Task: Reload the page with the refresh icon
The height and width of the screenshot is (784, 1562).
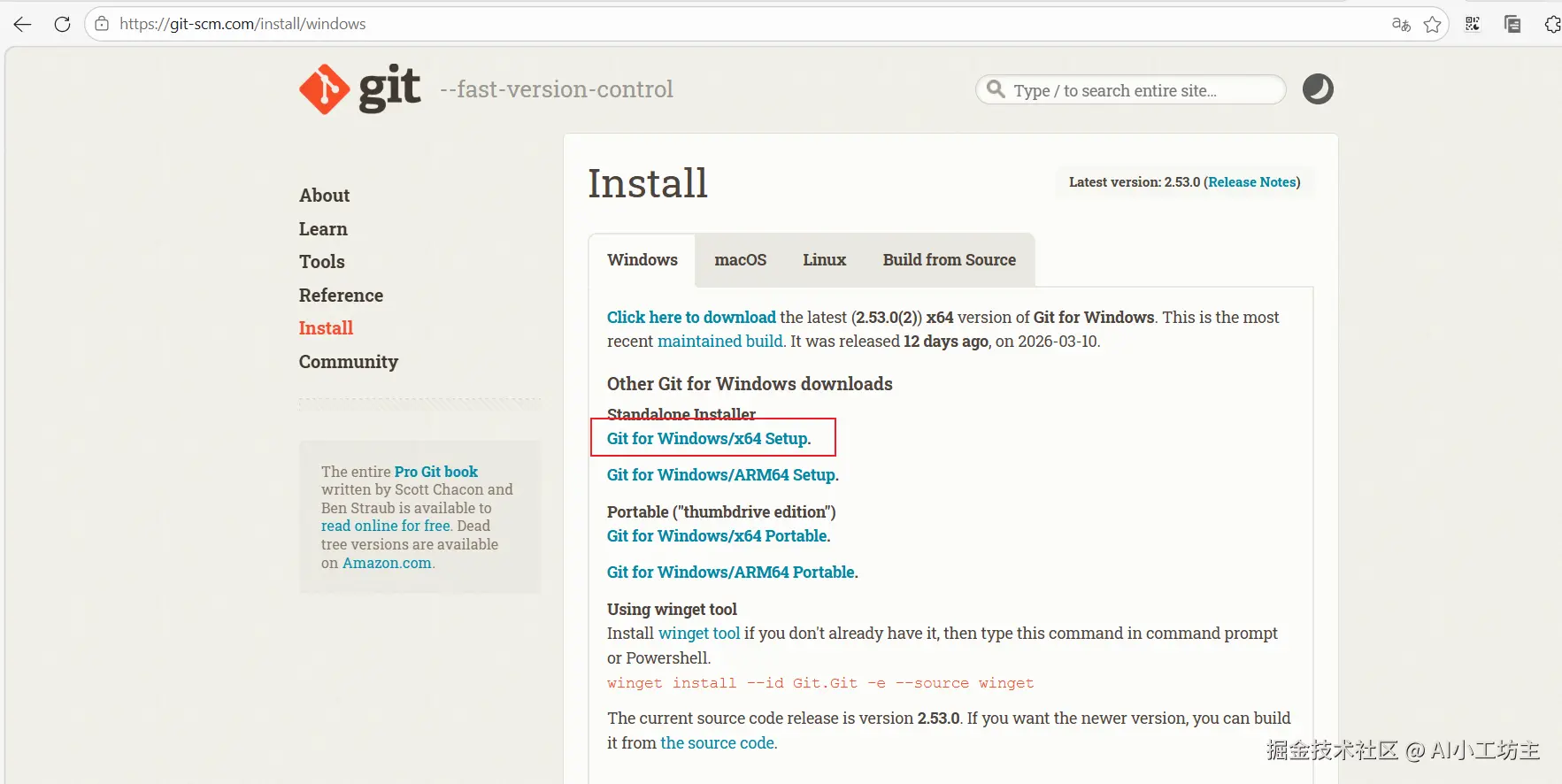Action: 62,24
